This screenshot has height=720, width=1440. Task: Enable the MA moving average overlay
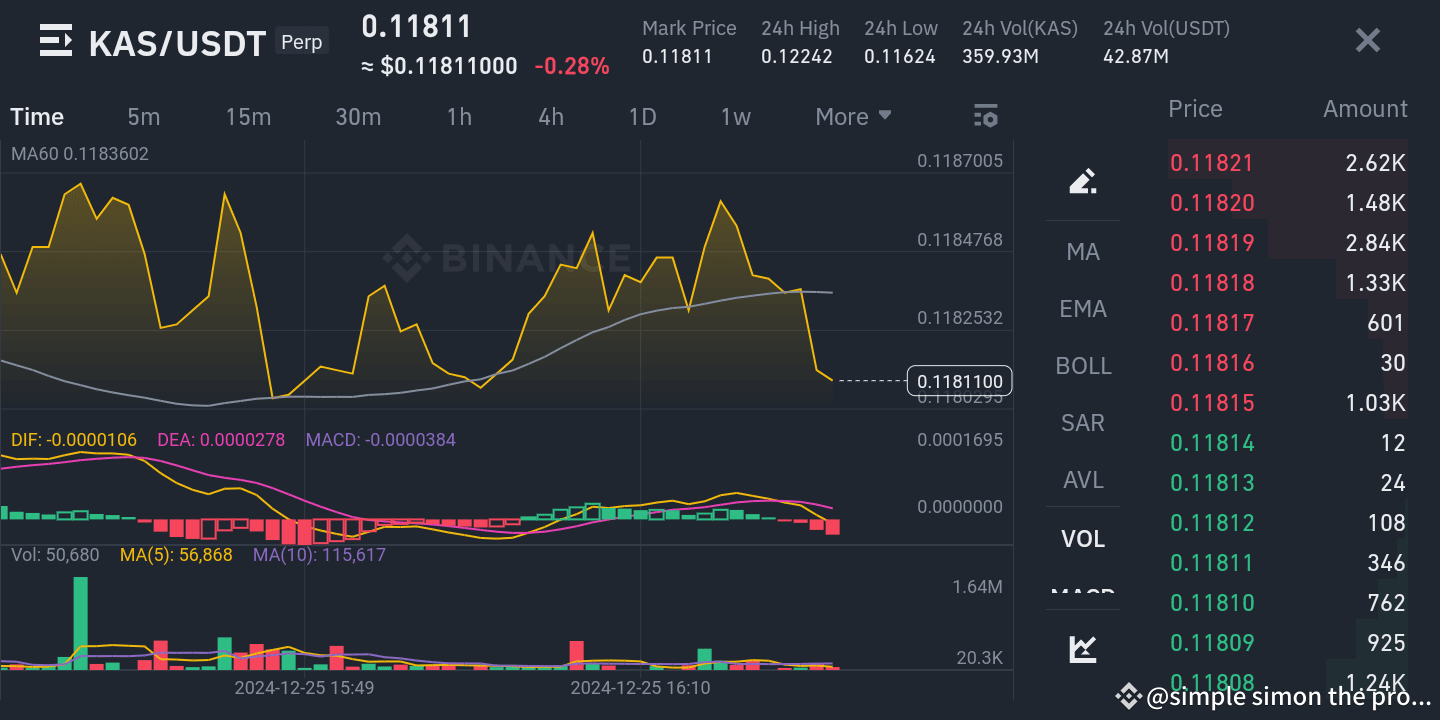pyautogui.click(x=1083, y=252)
